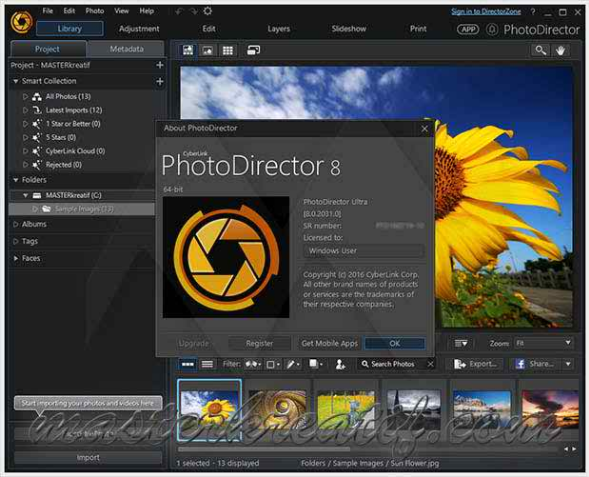The image size is (589, 477).
Task: Expand the Tags section
Action: point(16,241)
